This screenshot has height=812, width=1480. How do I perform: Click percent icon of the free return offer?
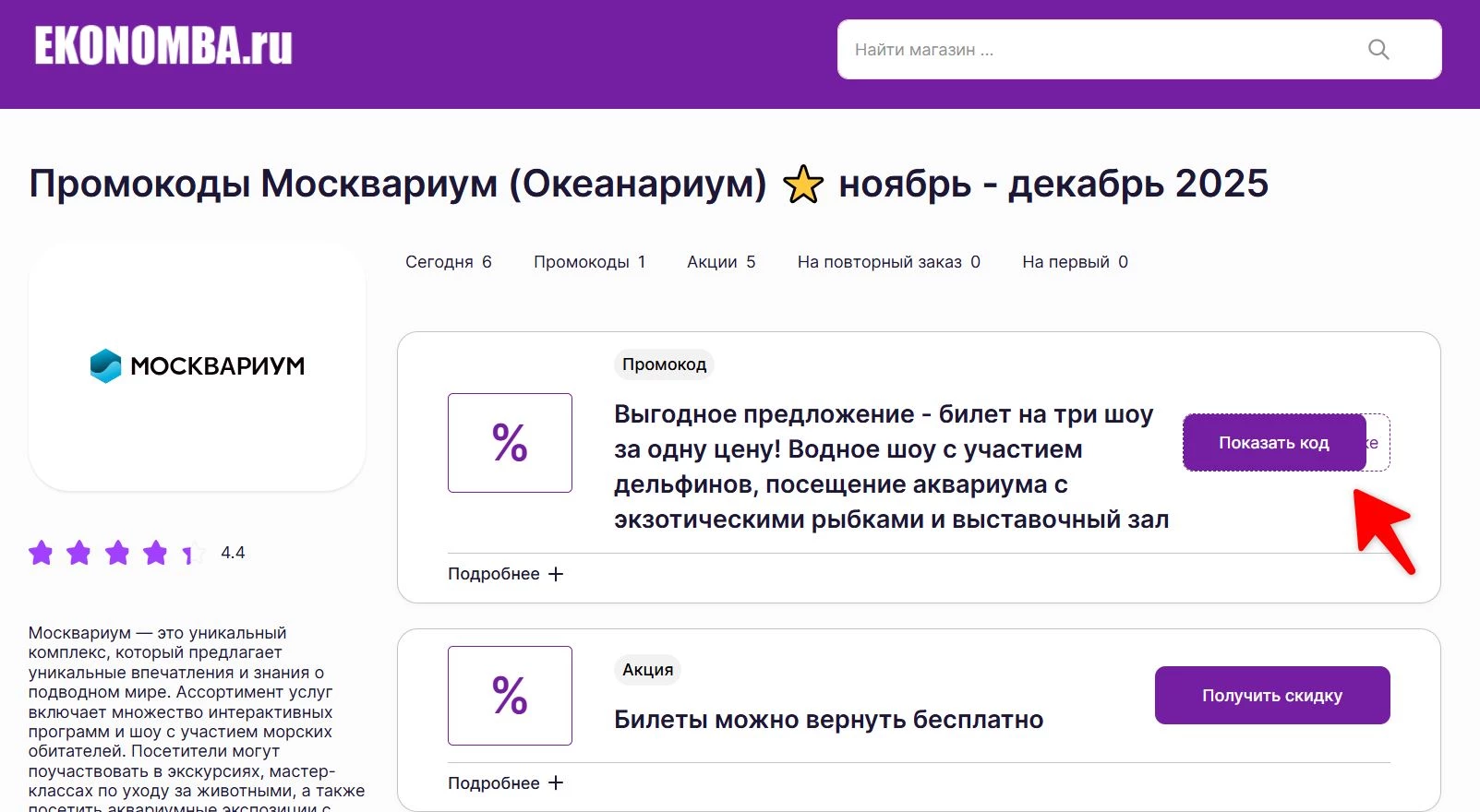(510, 696)
